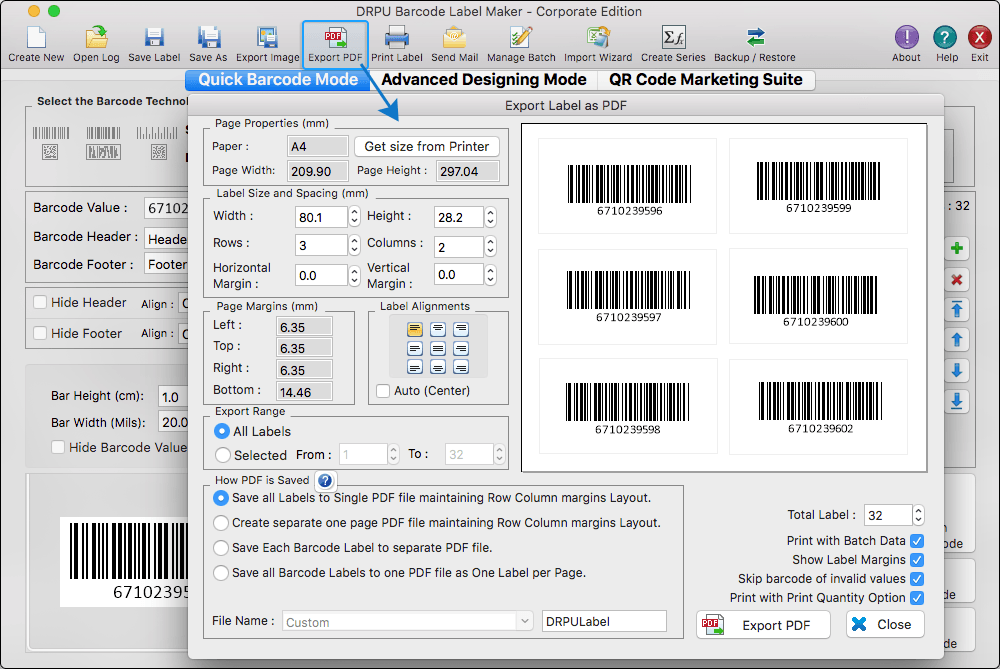
Task: Click the Vertical Margin stepper
Action: [x=490, y=274]
